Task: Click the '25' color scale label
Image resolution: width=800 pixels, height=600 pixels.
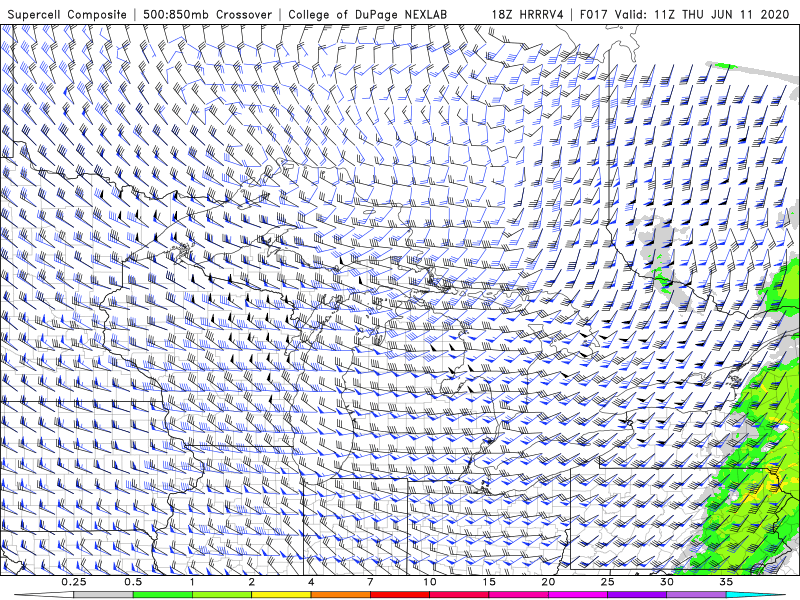Action: (608, 582)
